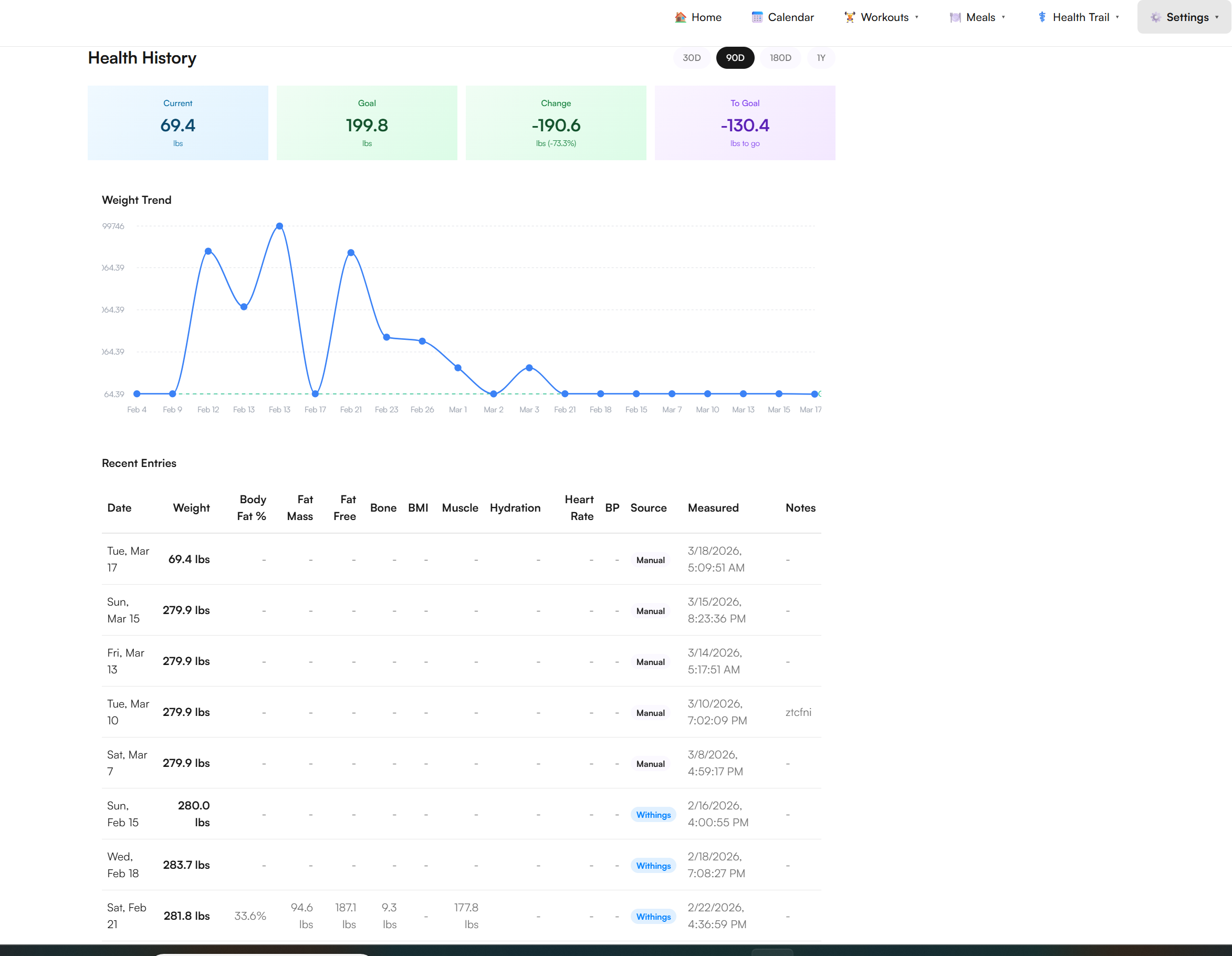Click the Meals plate icon
This screenshot has width=1232, height=956.
[x=955, y=17]
